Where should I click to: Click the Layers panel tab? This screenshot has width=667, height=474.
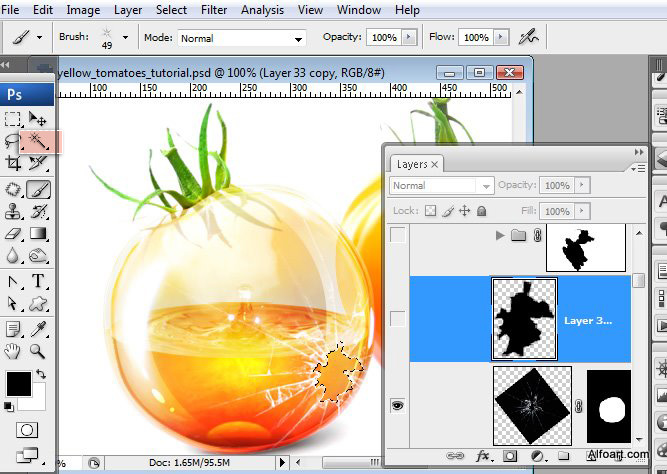(x=412, y=164)
